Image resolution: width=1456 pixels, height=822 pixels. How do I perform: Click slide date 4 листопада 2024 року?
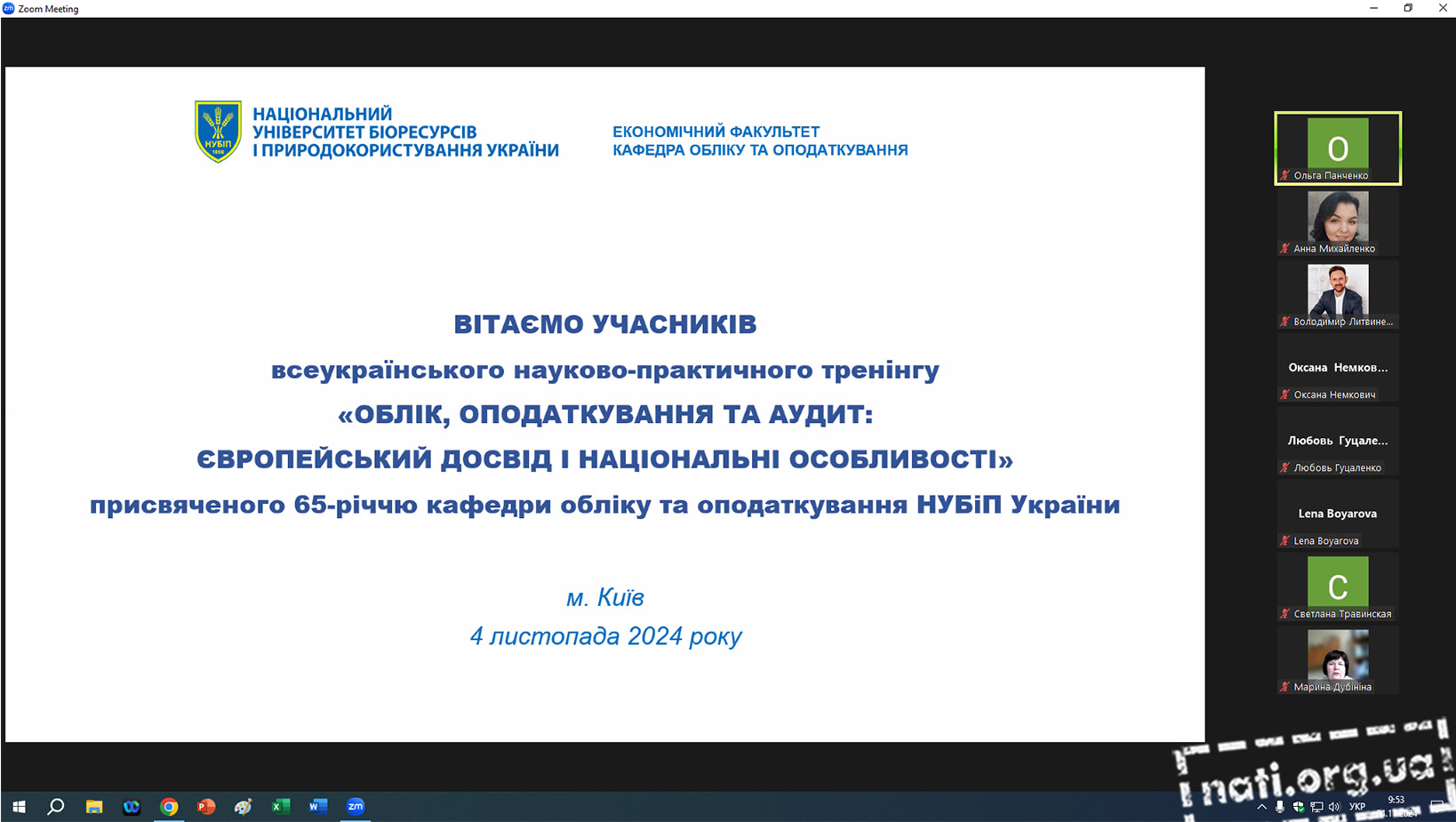pyautogui.click(x=605, y=636)
